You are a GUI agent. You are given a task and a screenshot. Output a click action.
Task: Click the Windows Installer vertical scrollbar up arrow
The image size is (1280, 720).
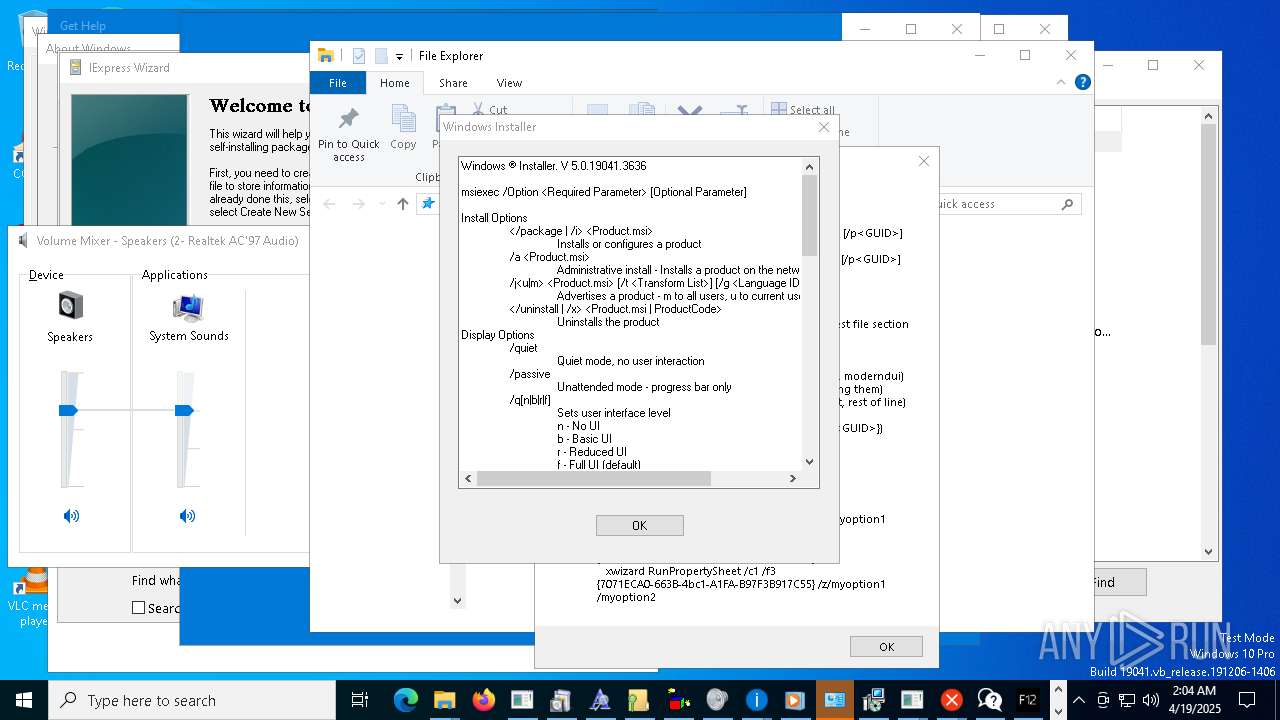[810, 166]
